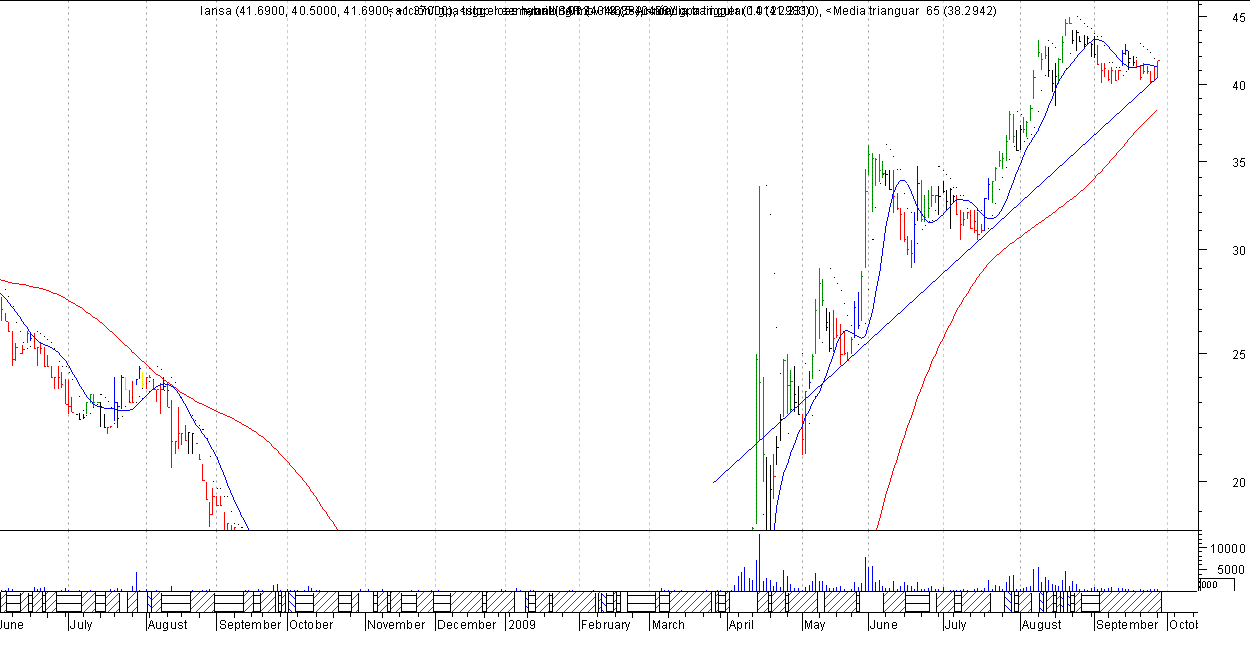The image size is (1250, 661).
Task: Click the 2009 year label
Action: click(x=523, y=625)
